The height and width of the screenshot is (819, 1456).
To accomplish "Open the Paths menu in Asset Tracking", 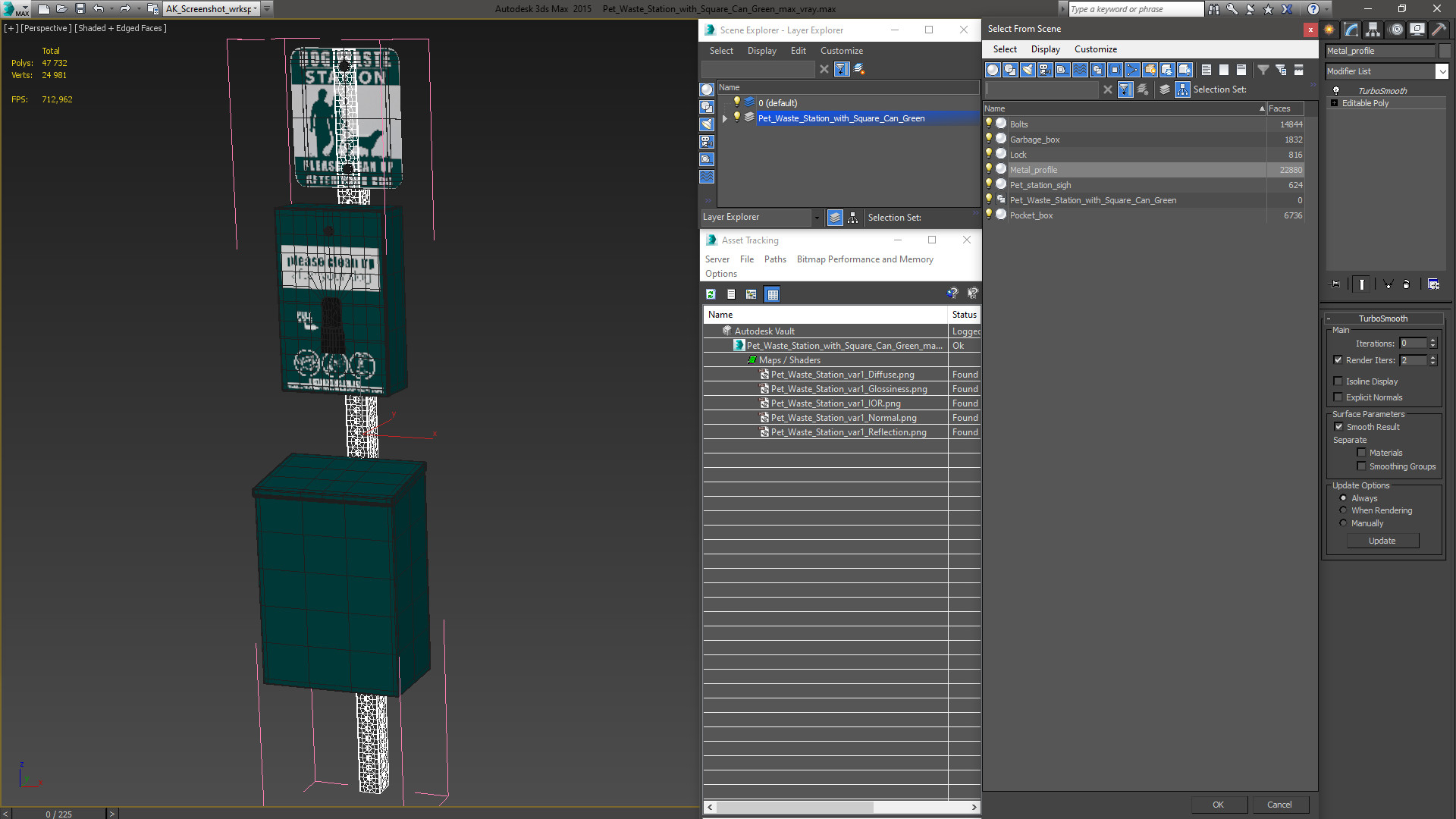I will pyautogui.click(x=775, y=259).
